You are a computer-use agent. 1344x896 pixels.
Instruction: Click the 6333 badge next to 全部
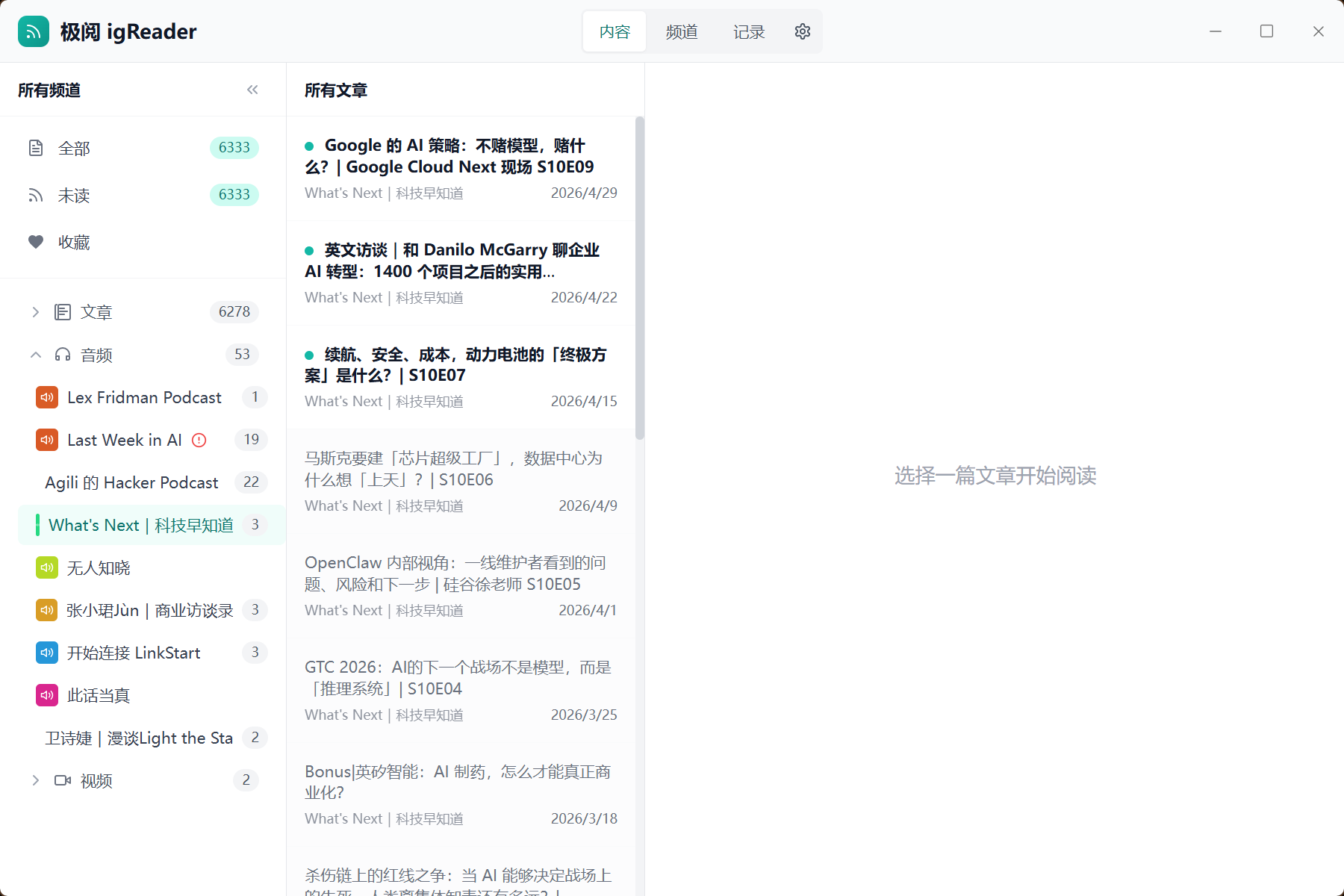point(234,148)
